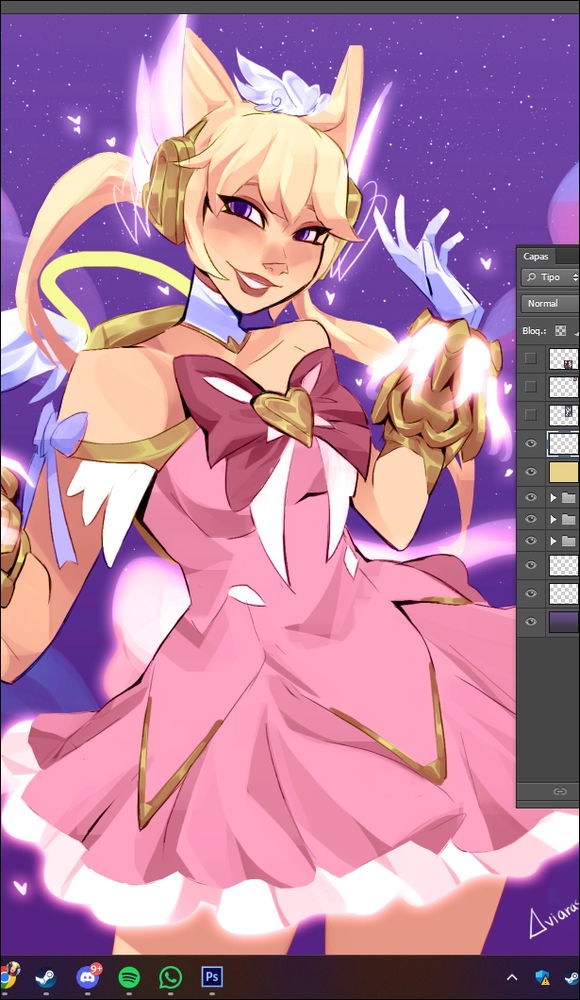This screenshot has width=580, height=1000.
Task: Open Steam from the taskbar
Action: coord(45,977)
